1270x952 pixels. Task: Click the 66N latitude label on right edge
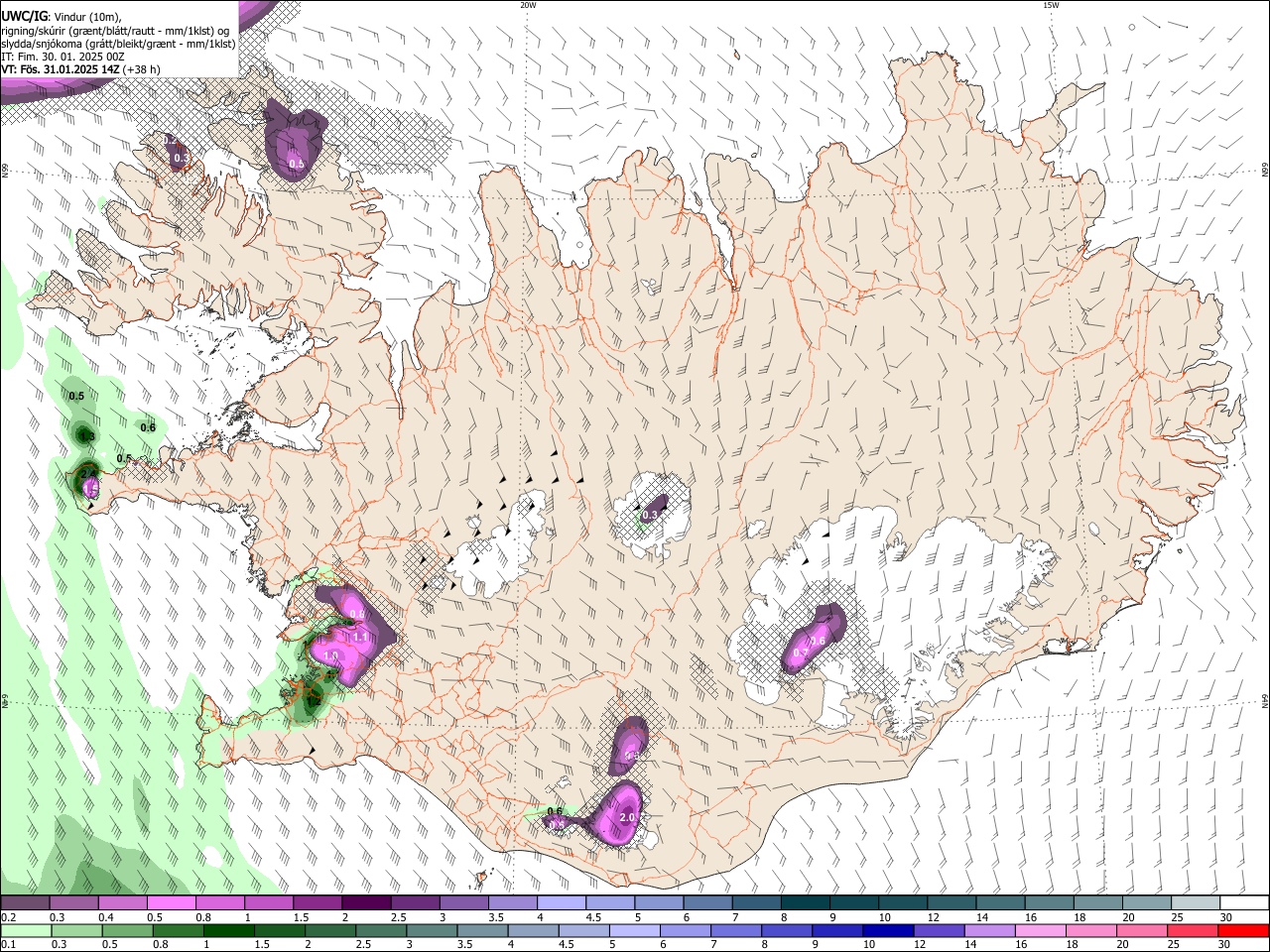click(x=1265, y=172)
